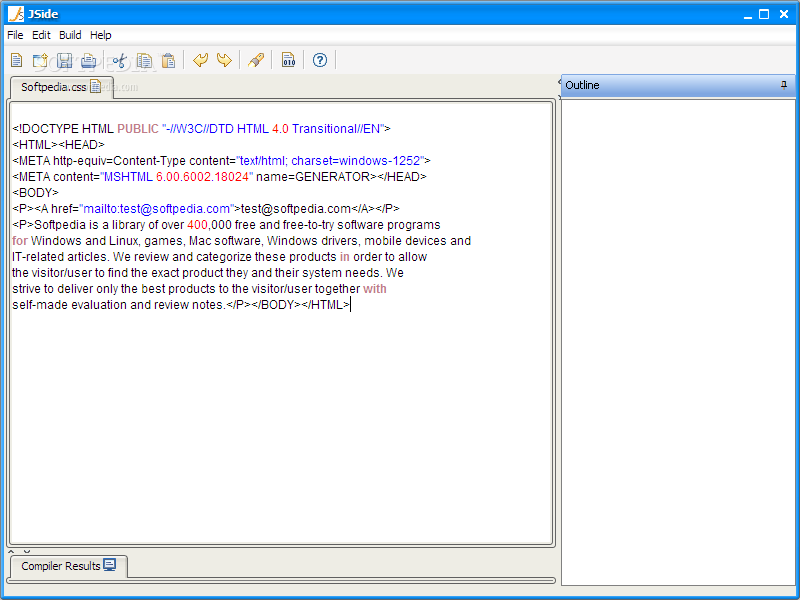Screen dimensions: 800x600
Task: Print the document with printer icon
Action: [x=88, y=60]
